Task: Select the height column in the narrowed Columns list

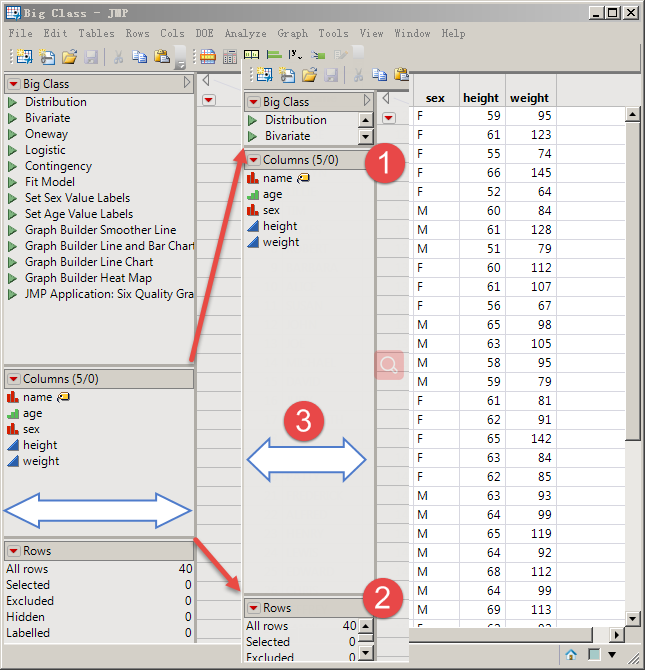Action: click(x=280, y=226)
